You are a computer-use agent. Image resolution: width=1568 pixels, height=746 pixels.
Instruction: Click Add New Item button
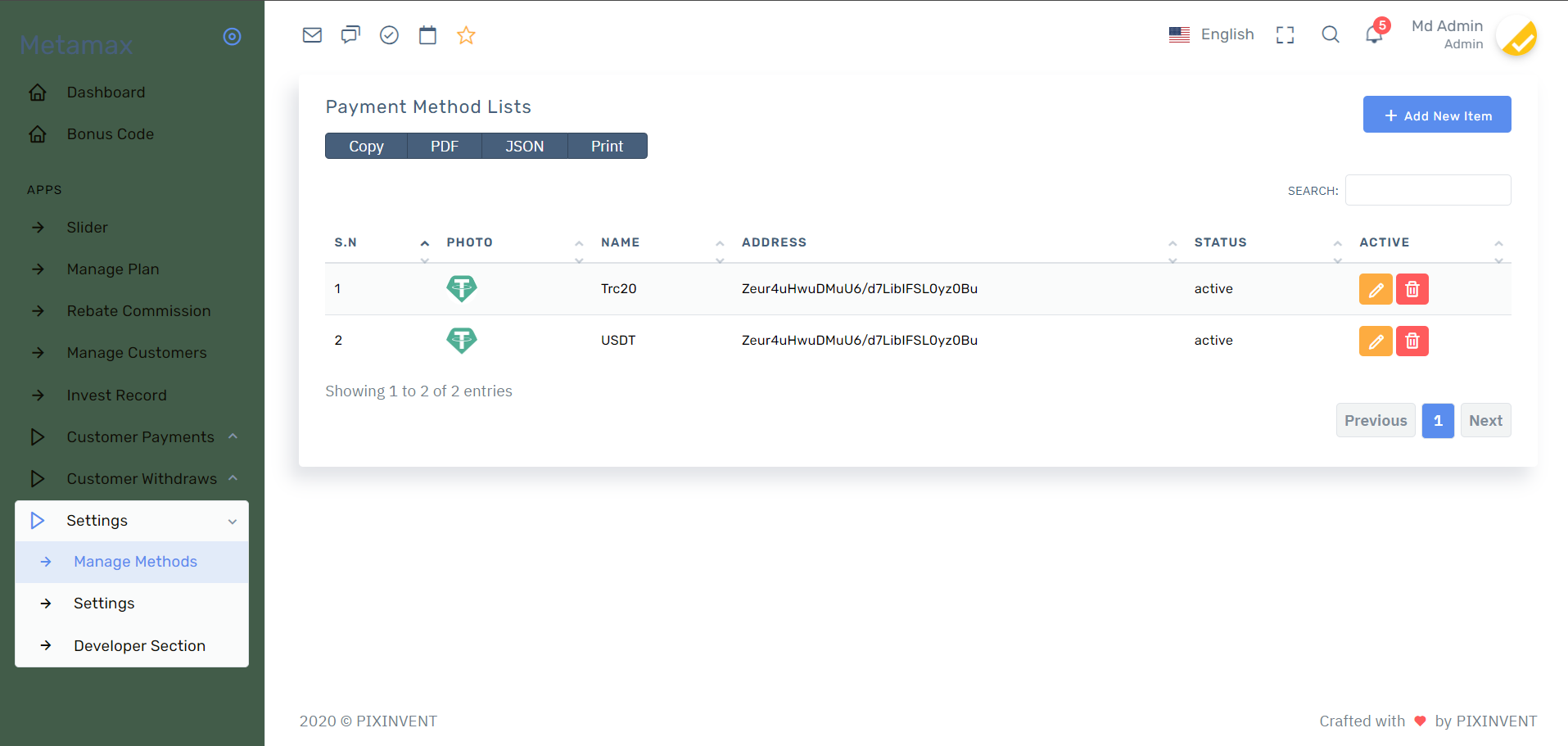[x=1437, y=115]
